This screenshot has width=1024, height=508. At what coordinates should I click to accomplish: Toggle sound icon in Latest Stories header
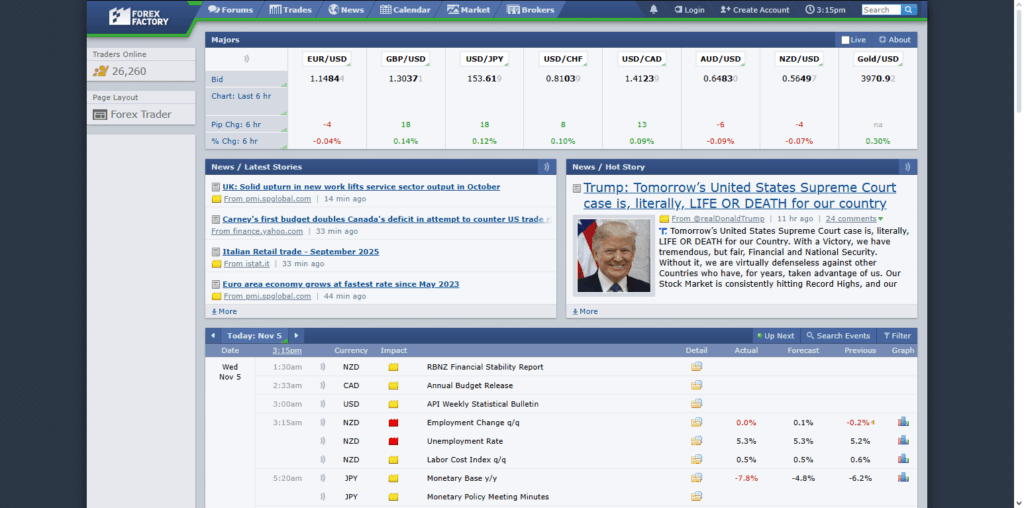pos(547,167)
